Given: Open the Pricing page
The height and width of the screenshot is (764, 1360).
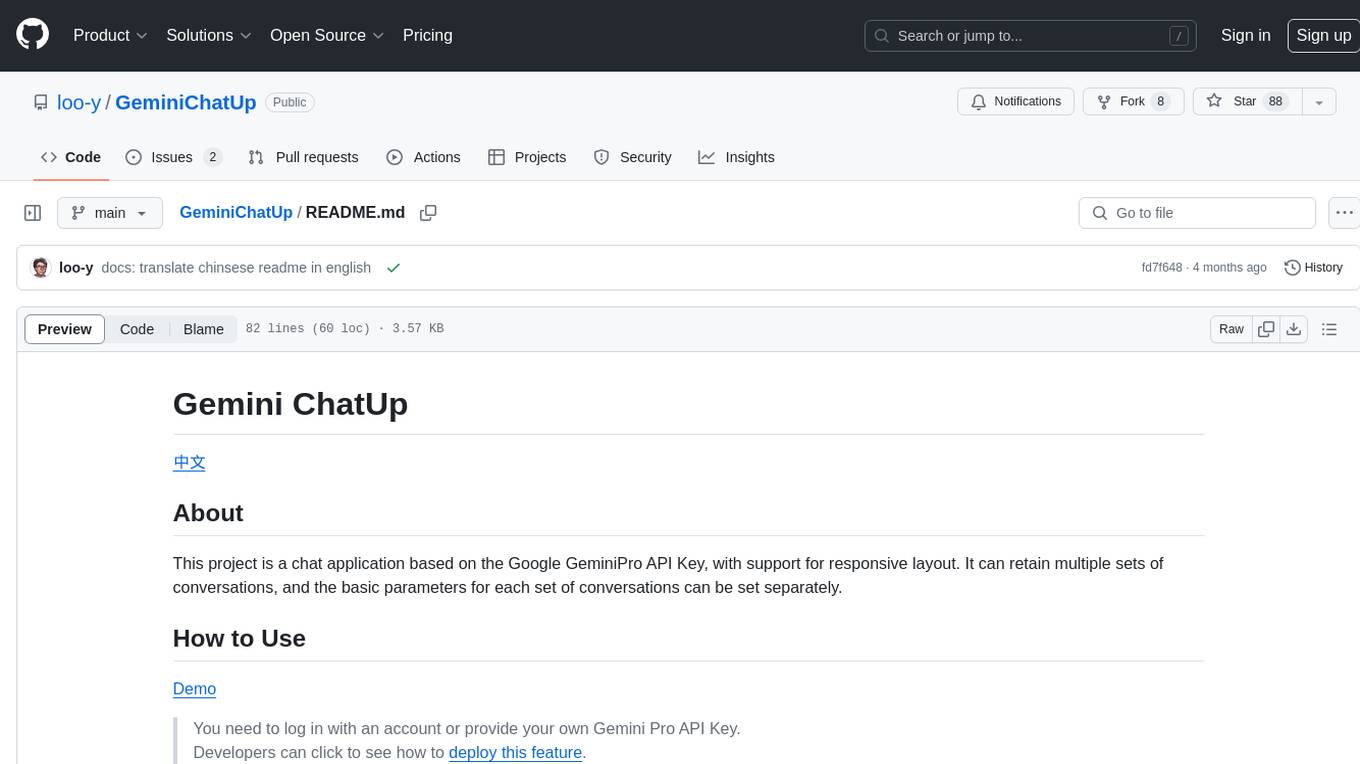Looking at the screenshot, I should 427,35.
